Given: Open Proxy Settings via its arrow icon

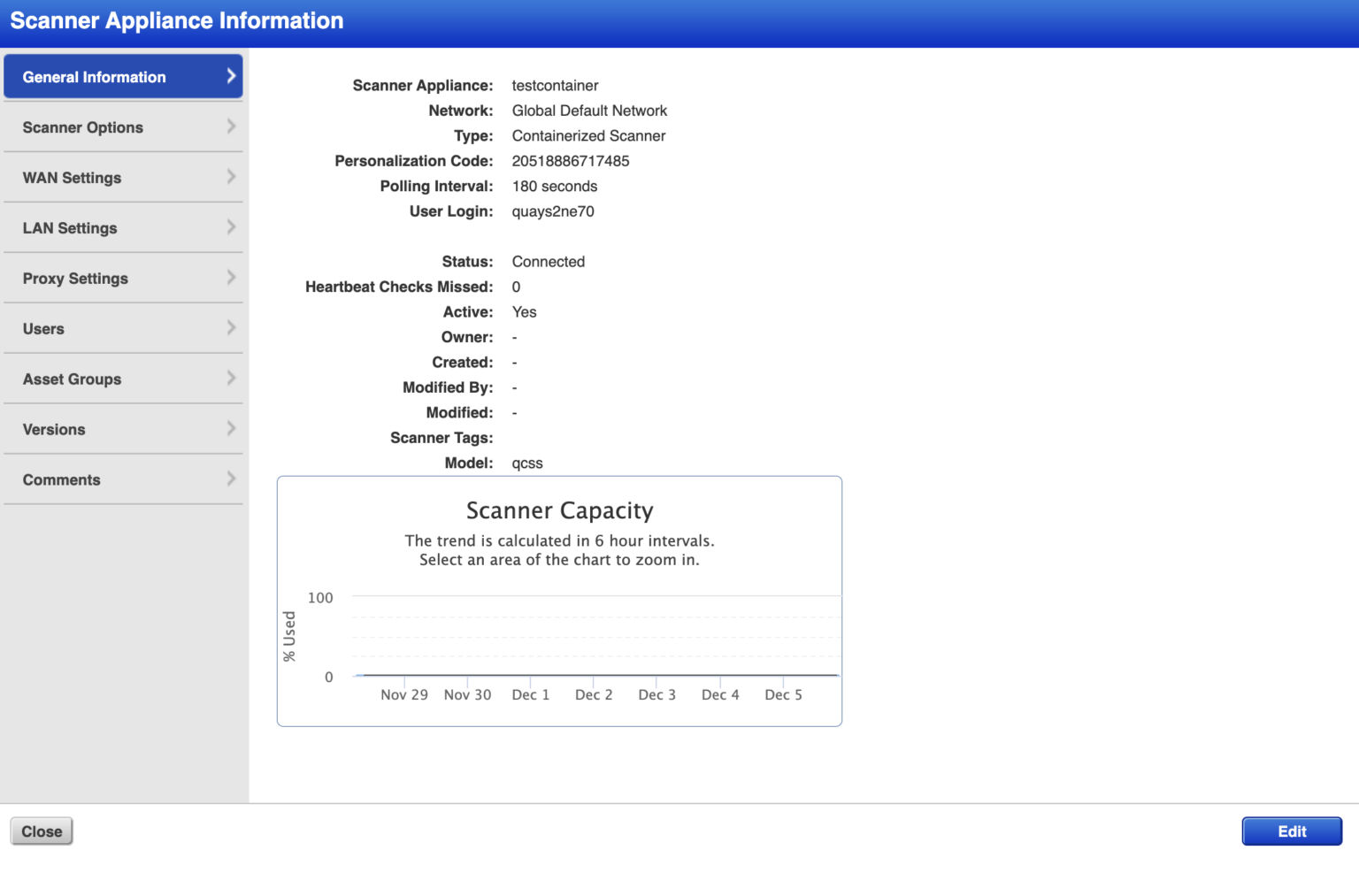Looking at the screenshot, I should pyautogui.click(x=232, y=278).
